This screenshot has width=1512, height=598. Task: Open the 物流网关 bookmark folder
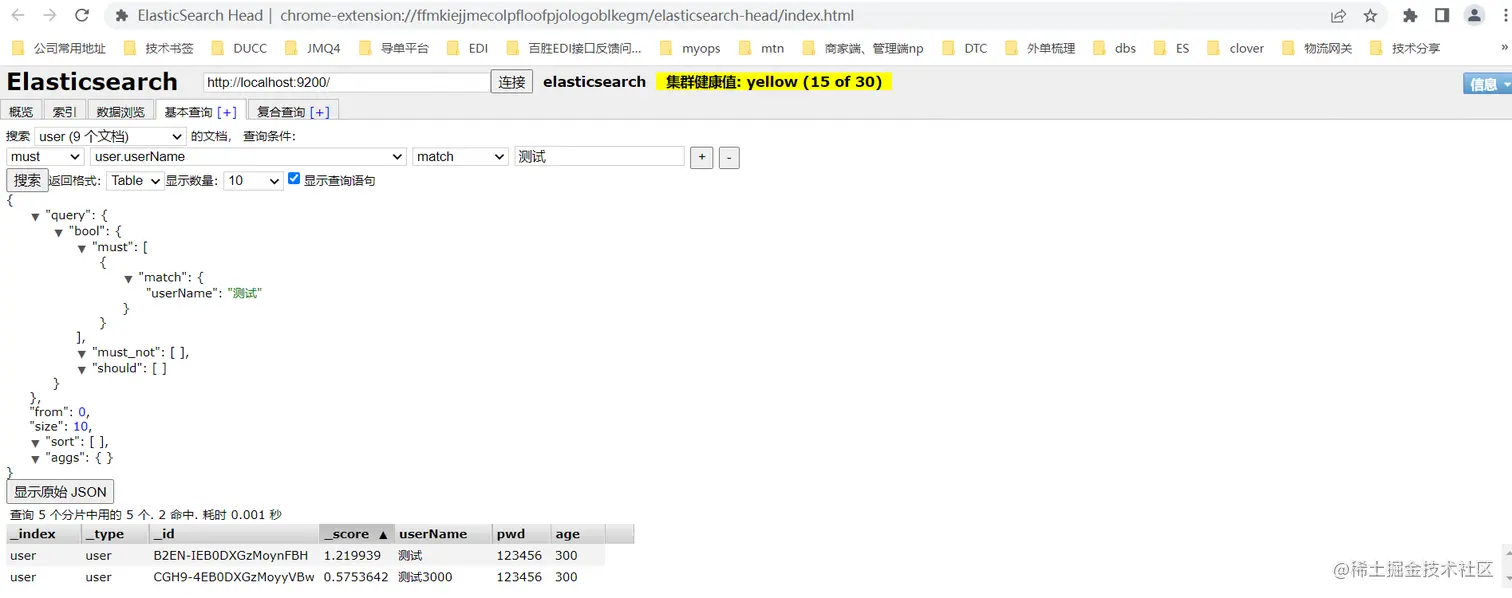click(1317, 48)
